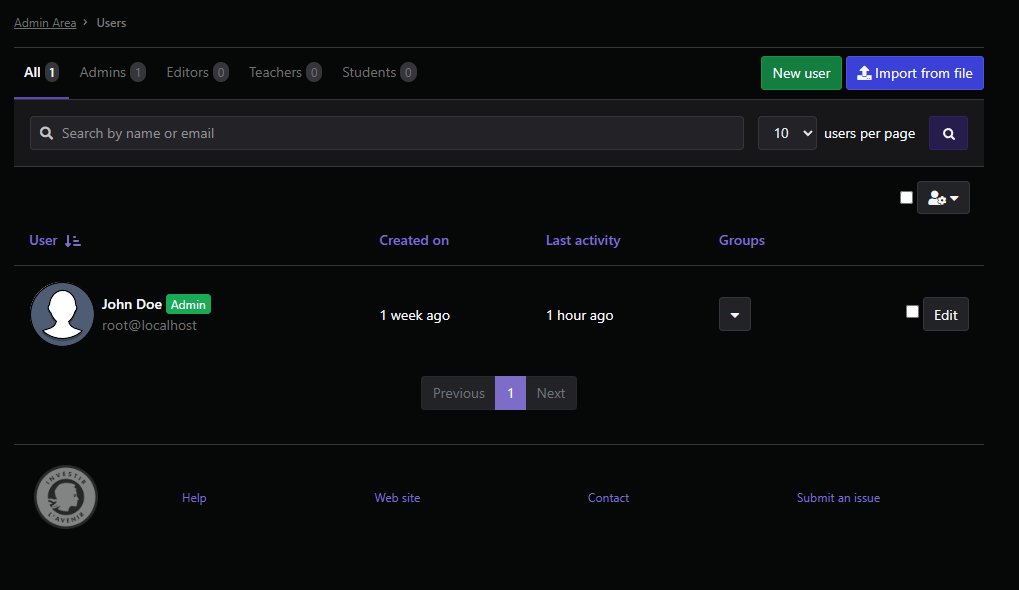Open the users per page dropdown
This screenshot has height=590, width=1019.
click(787, 133)
